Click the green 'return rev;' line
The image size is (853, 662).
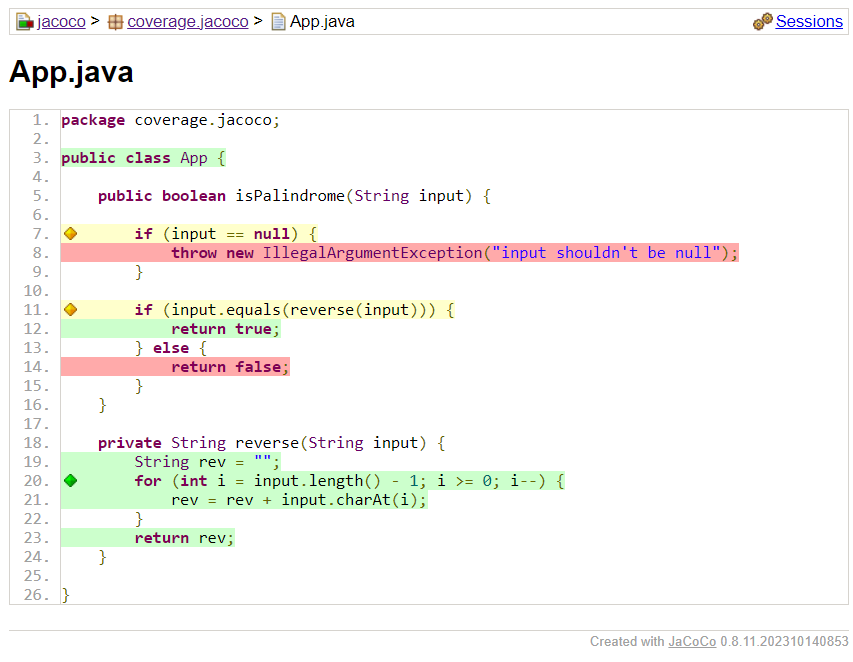coord(184,538)
